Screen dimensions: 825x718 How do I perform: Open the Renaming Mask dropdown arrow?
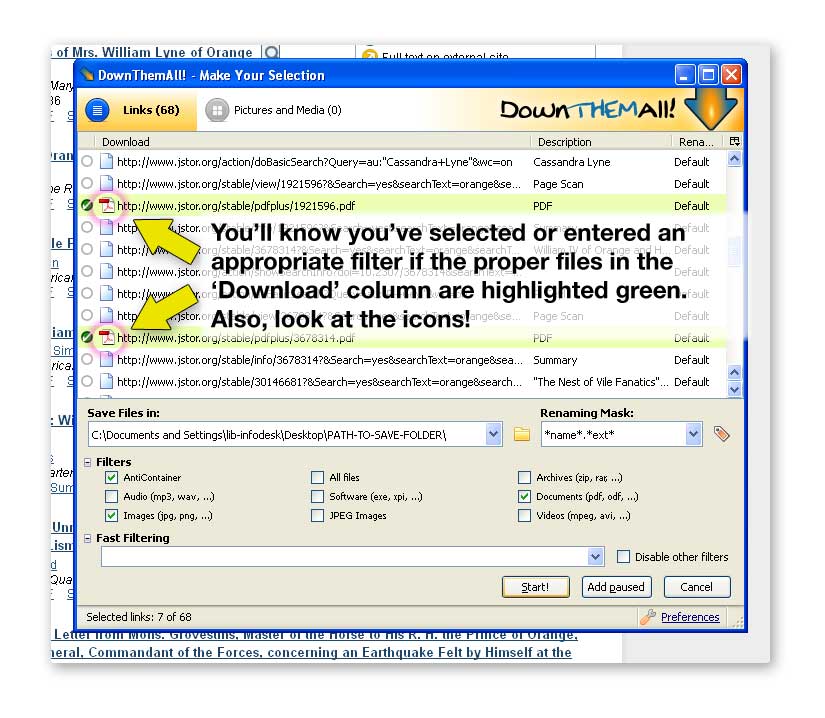pos(693,434)
